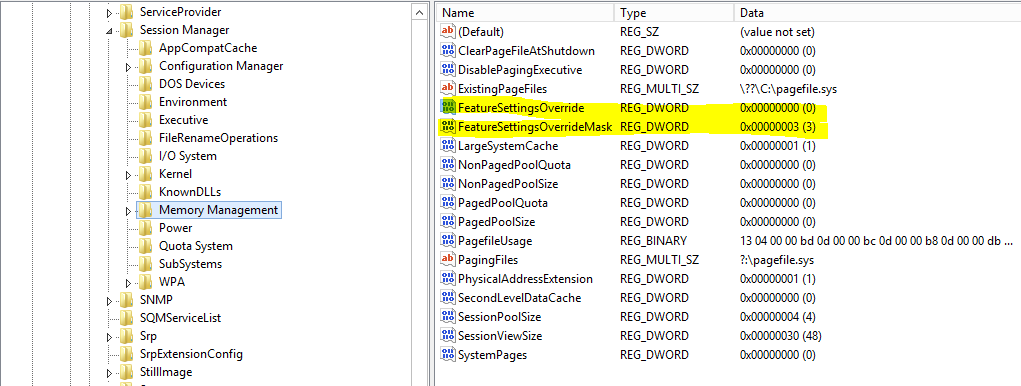Click the PagefileUsage binary value icon
This screenshot has width=1021, height=386.
448,241
